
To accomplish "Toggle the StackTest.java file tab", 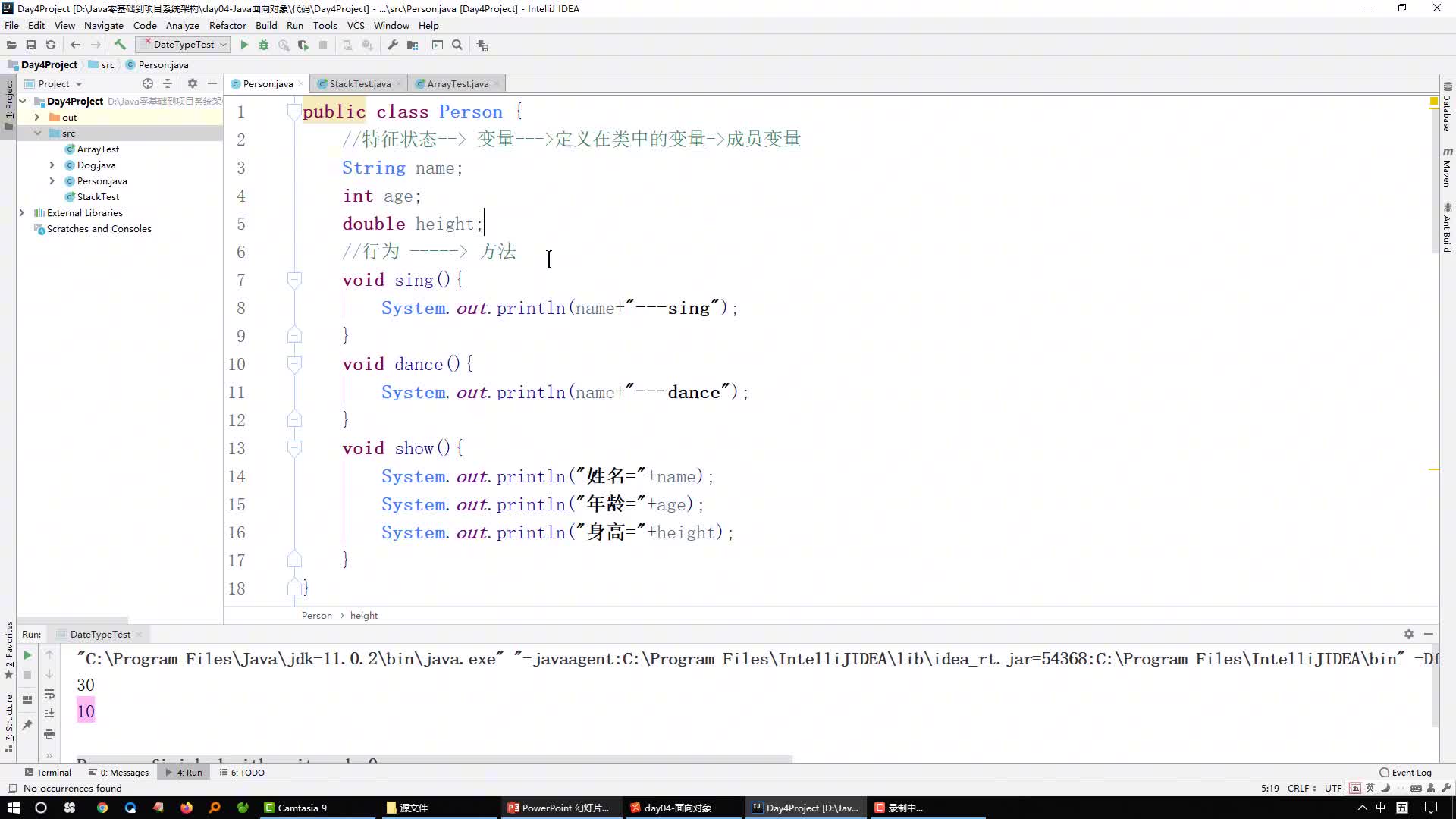I will click(x=359, y=83).
